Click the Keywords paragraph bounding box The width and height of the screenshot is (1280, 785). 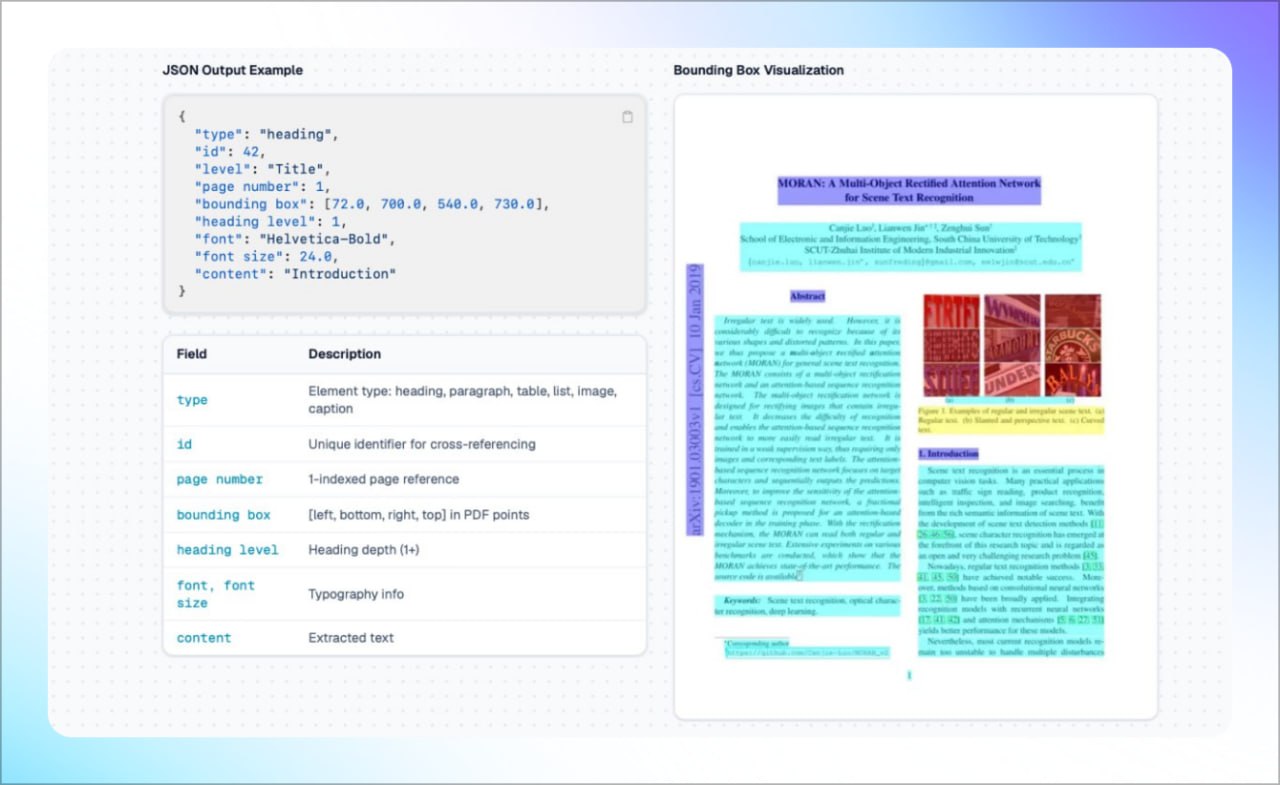click(807, 605)
